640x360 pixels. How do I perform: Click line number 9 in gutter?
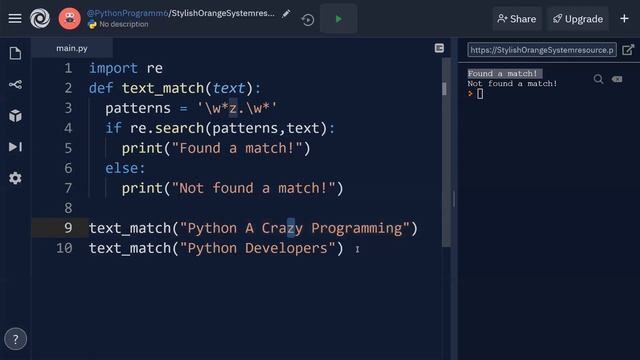pos(68,228)
